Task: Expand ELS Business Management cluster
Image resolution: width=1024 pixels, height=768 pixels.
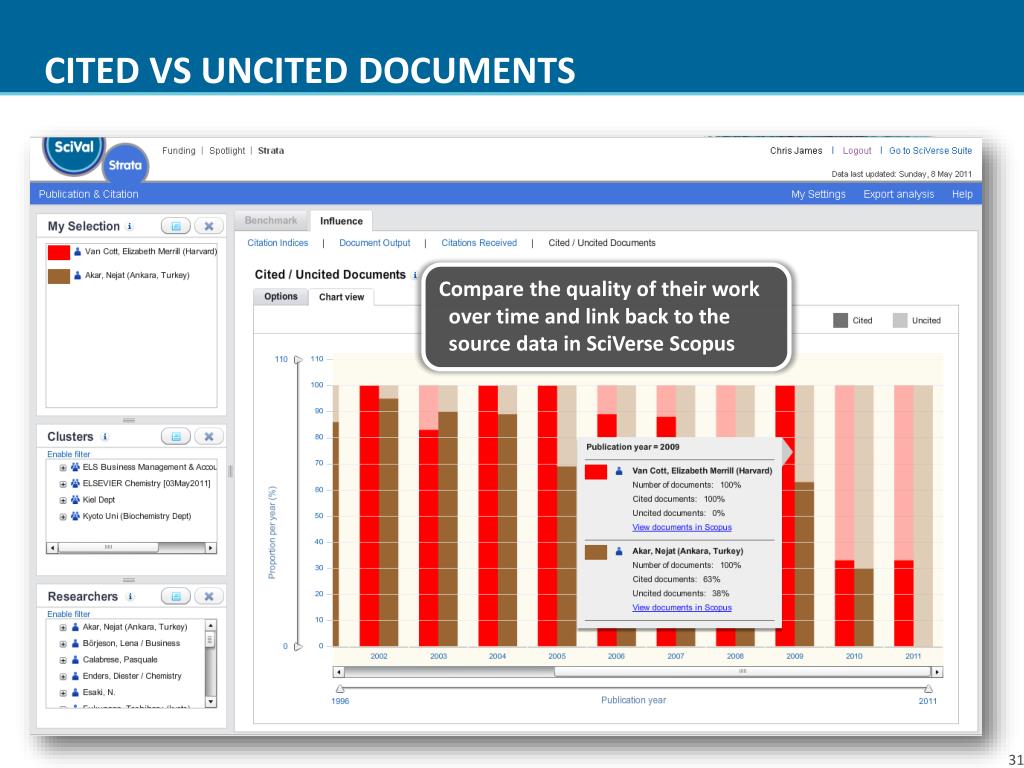Action: [x=63, y=468]
